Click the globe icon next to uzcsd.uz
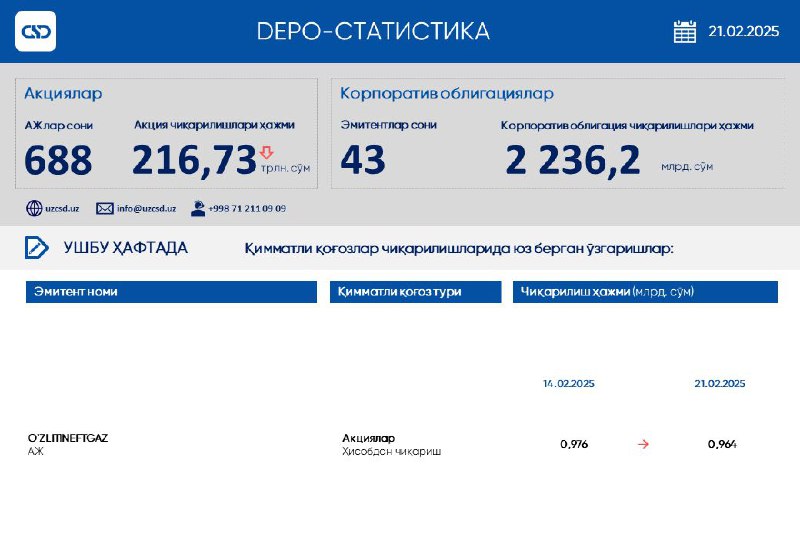 (34, 208)
